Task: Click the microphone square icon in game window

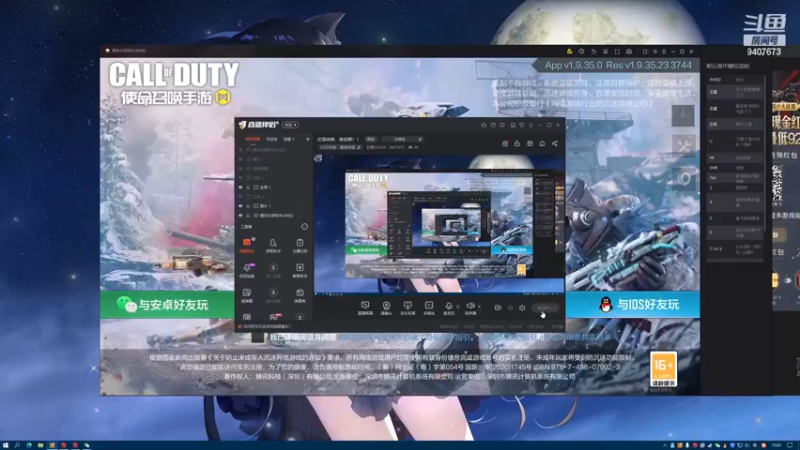Action: 683,115
